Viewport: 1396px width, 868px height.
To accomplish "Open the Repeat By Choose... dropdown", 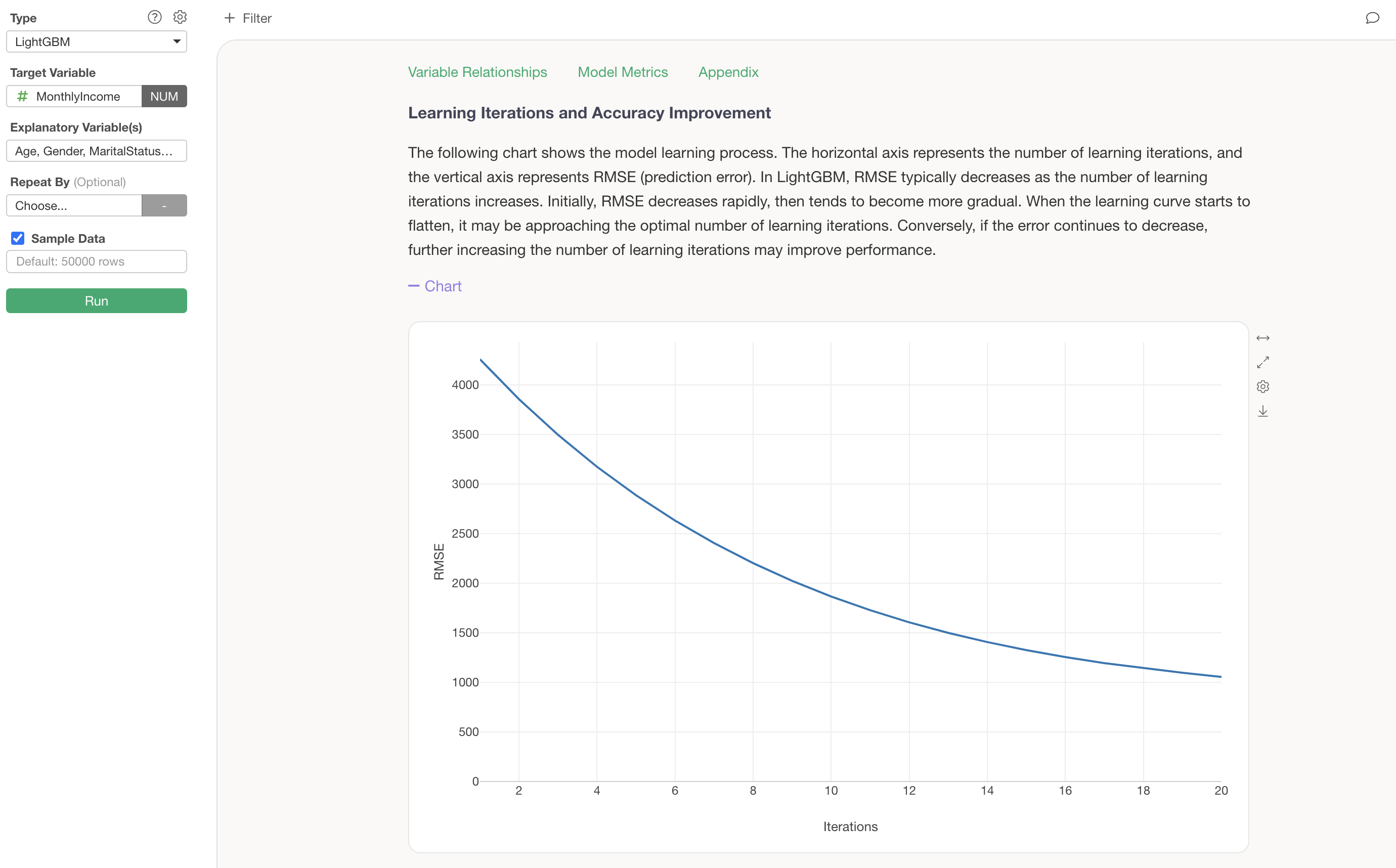I will (75, 205).
